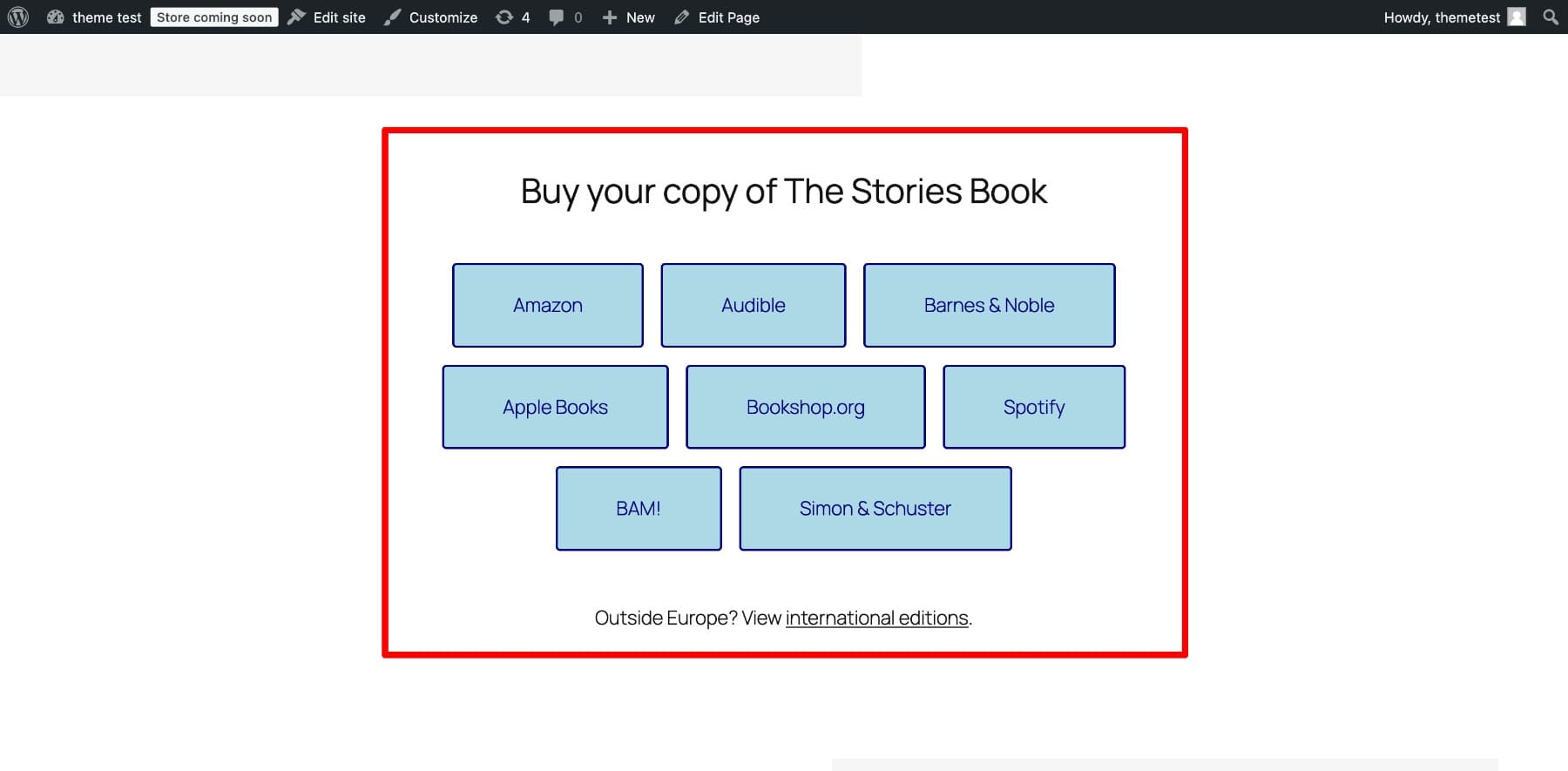Click the admin bar search magnifier

click(1551, 17)
